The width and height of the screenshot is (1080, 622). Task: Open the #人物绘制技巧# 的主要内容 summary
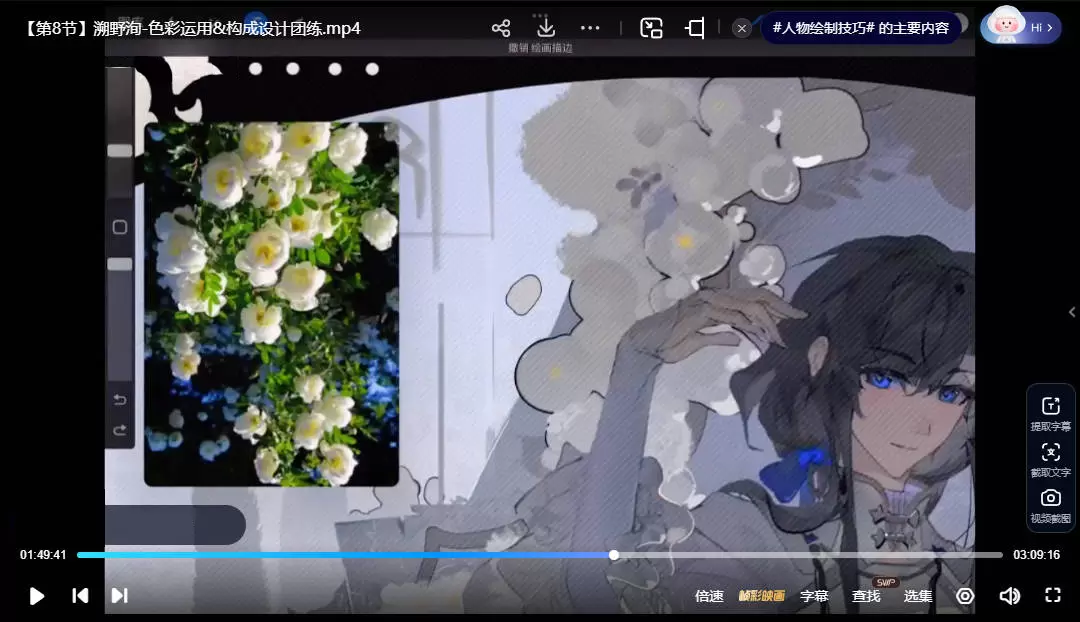[861, 28]
